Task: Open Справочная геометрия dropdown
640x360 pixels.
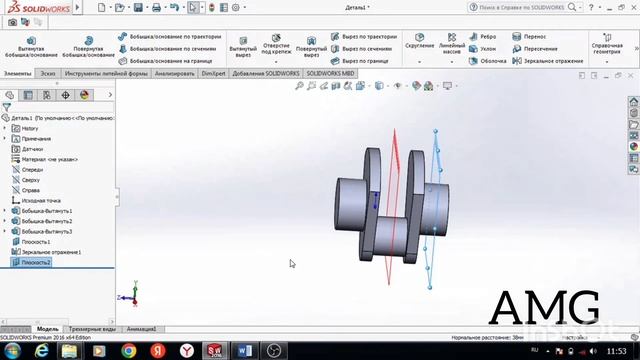Action: 607,62
